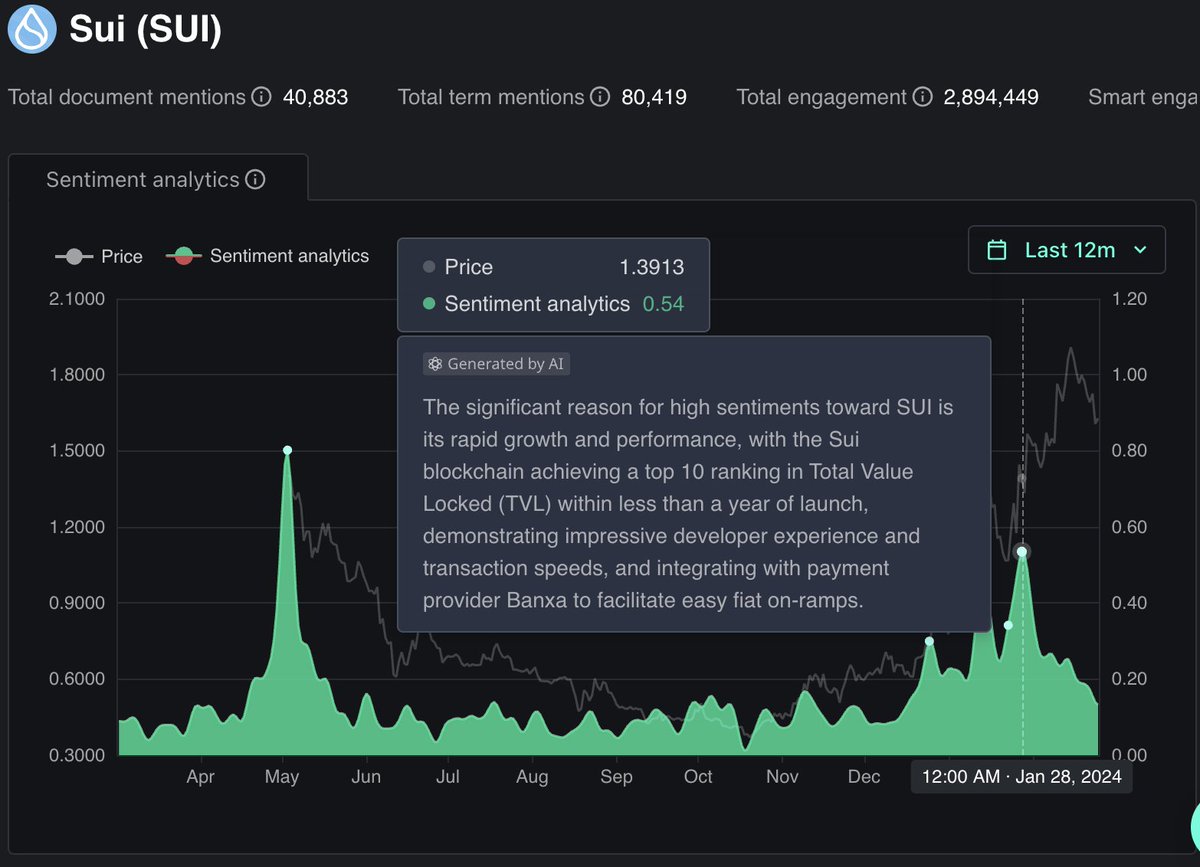Select the May sentiment peak marker
The image size is (1200, 867).
(287, 450)
